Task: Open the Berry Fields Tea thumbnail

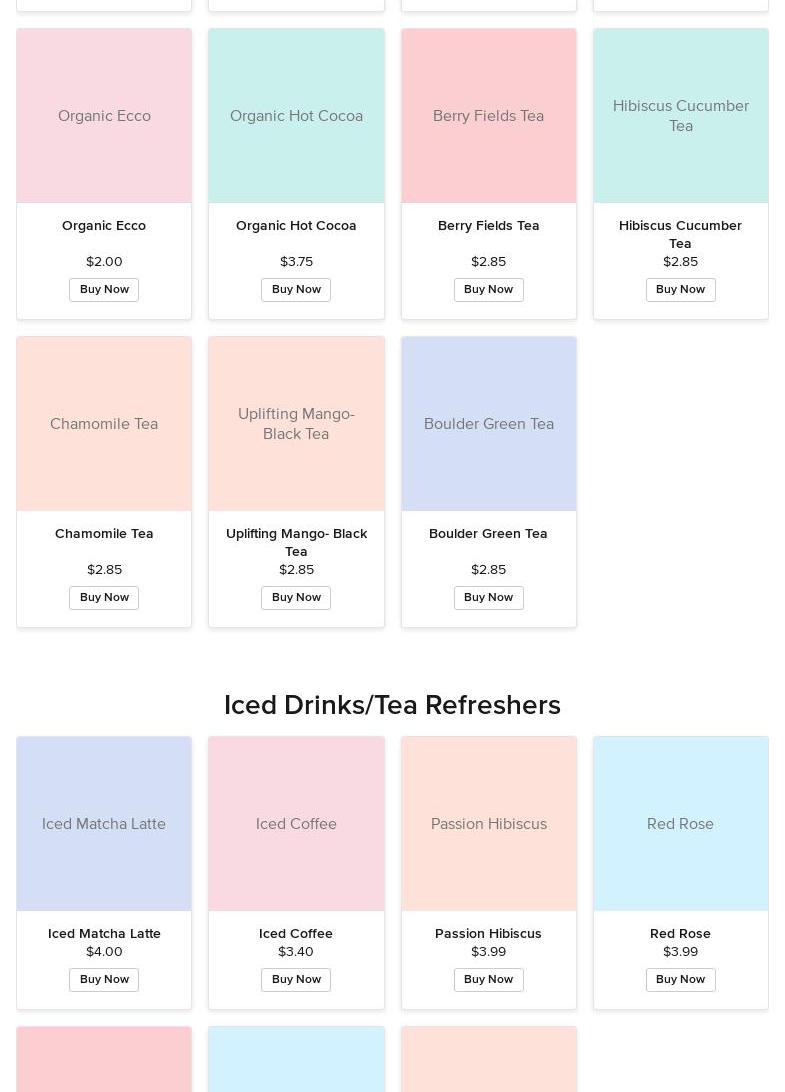Action: coord(488,116)
